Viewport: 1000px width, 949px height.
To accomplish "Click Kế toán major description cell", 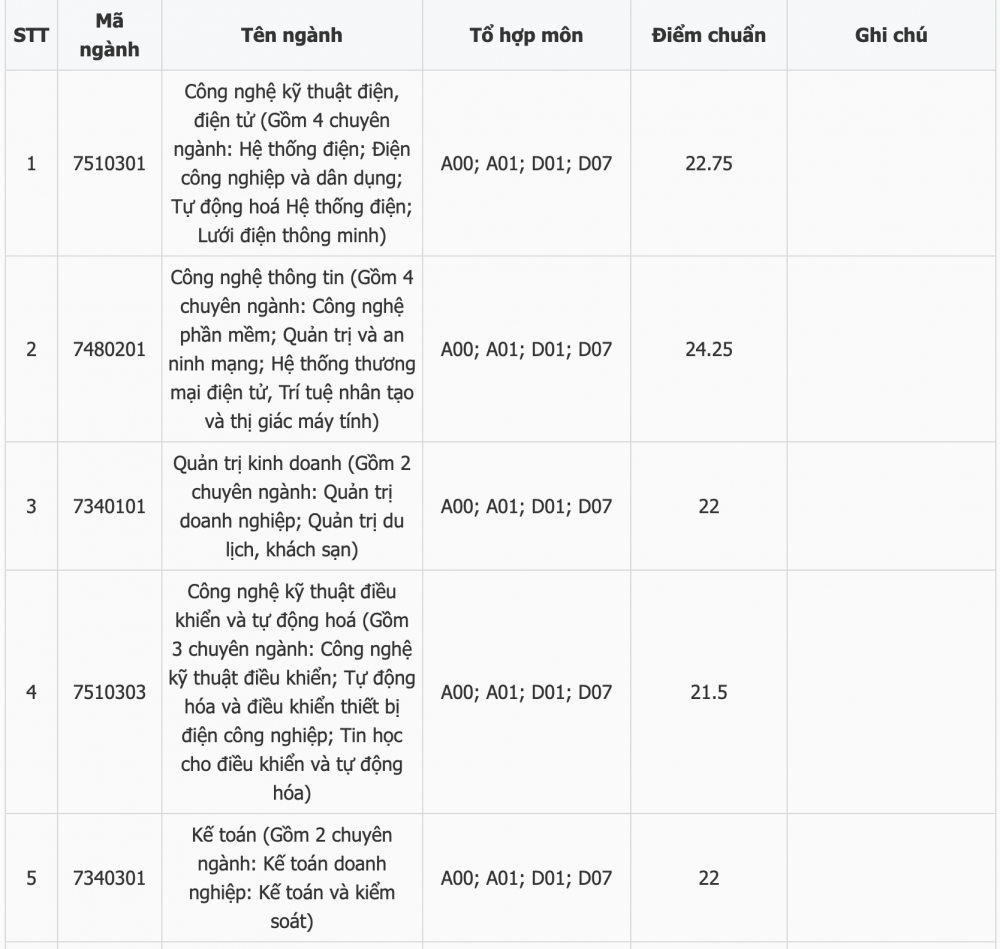I will [x=292, y=878].
